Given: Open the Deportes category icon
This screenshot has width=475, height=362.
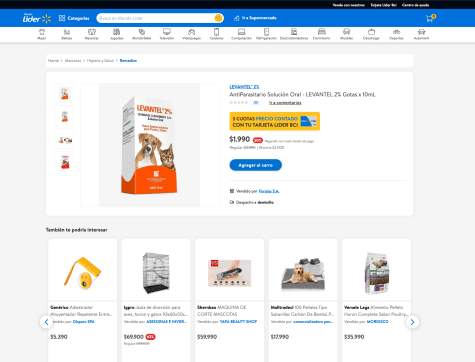Looking at the screenshot, I should tap(396, 34).
